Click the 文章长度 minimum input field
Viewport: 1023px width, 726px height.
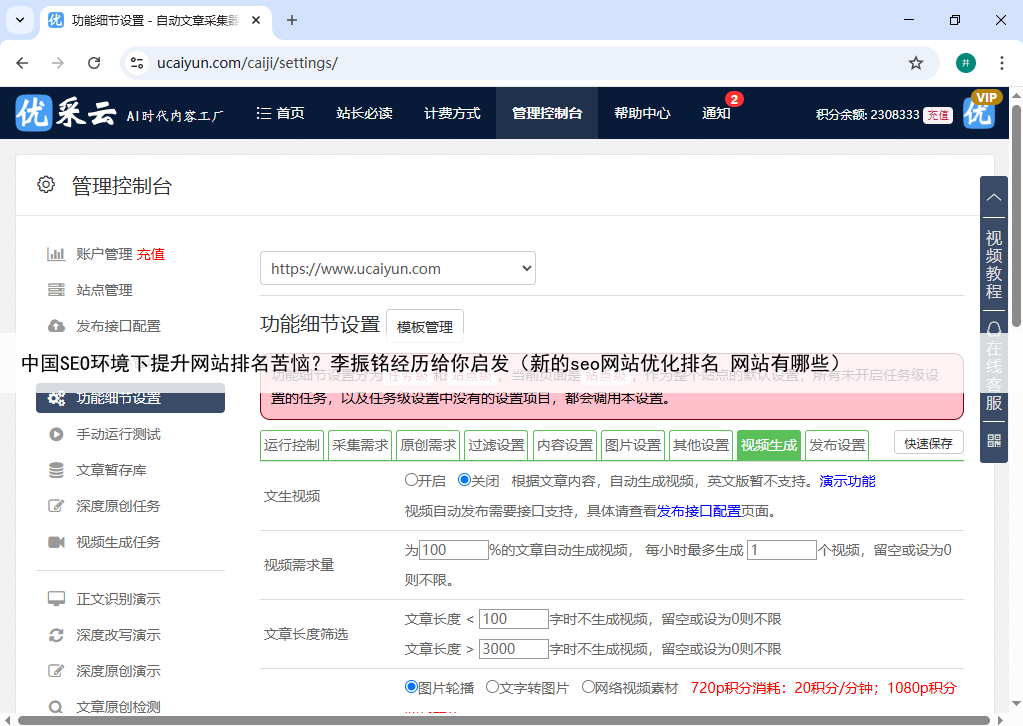tap(513, 619)
